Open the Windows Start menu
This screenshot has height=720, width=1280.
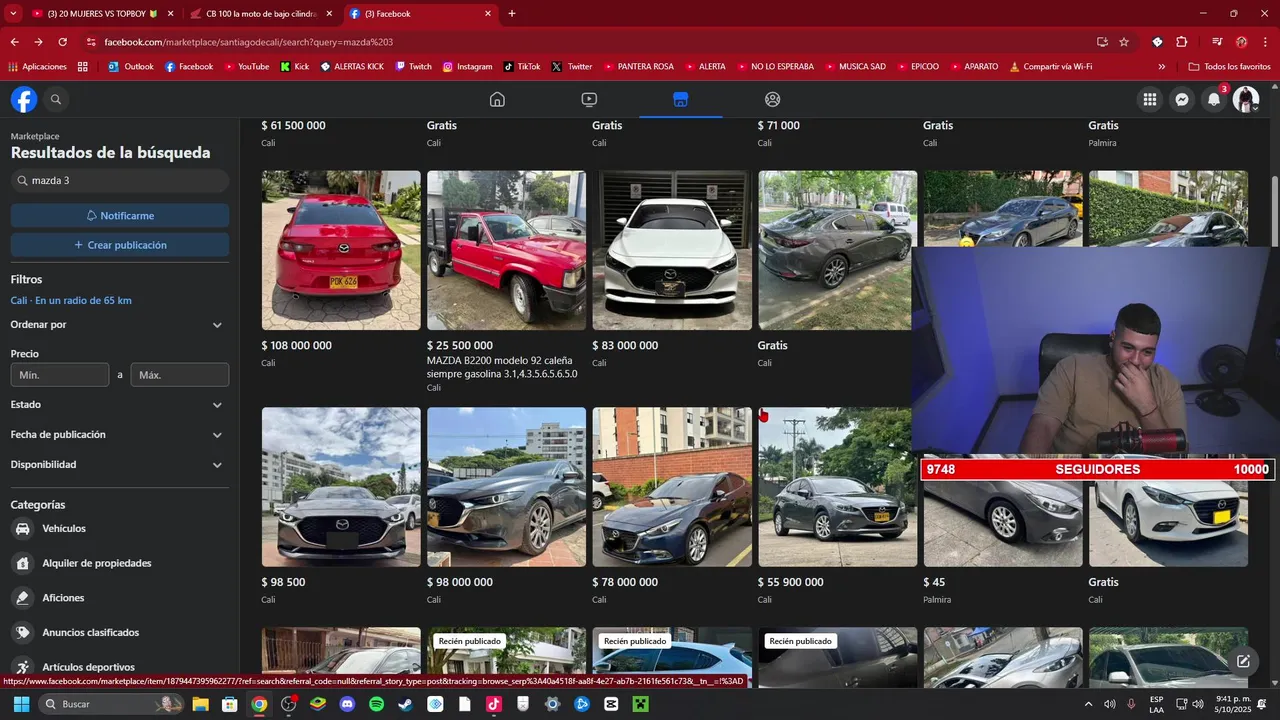point(21,704)
